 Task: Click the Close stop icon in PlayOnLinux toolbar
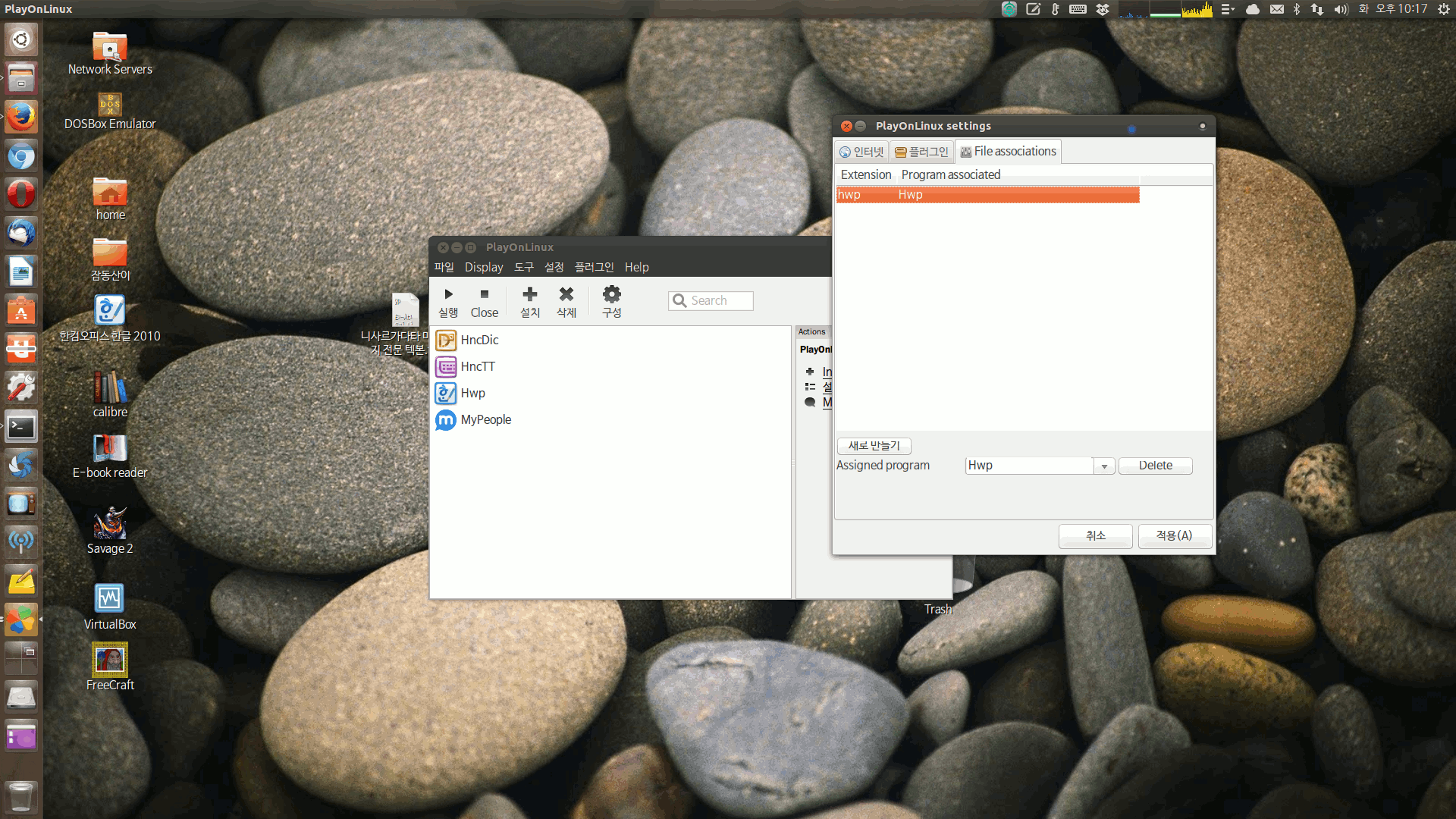tap(485, 294)
